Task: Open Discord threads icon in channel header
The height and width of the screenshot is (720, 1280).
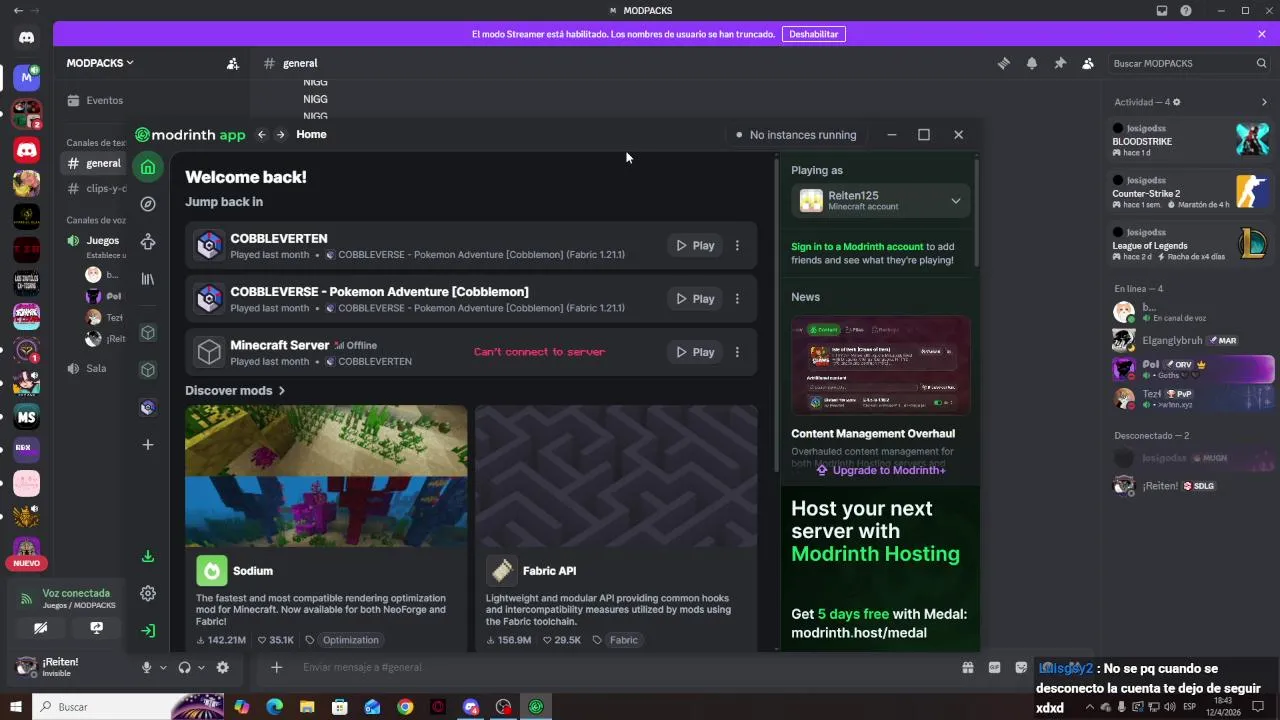Action: coord(1004,63)
